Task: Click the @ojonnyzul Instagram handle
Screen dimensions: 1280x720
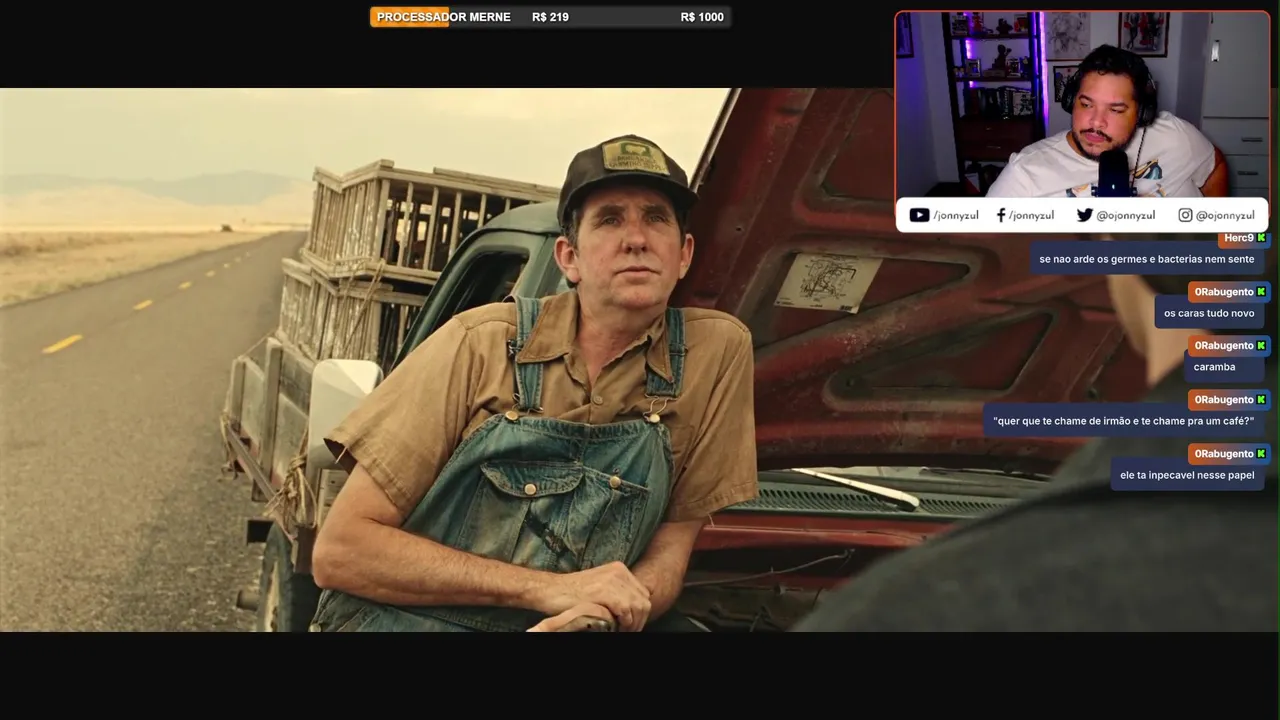Action: click(x=1226, y=215)
